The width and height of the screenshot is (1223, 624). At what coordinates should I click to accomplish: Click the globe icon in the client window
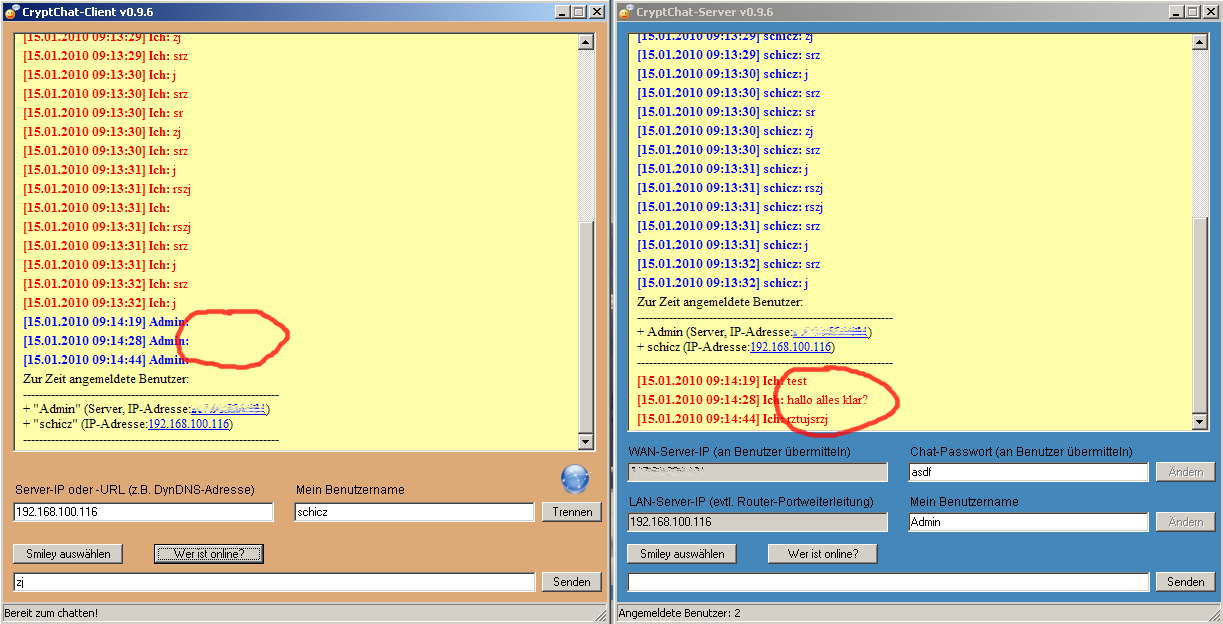click(575, 479)
